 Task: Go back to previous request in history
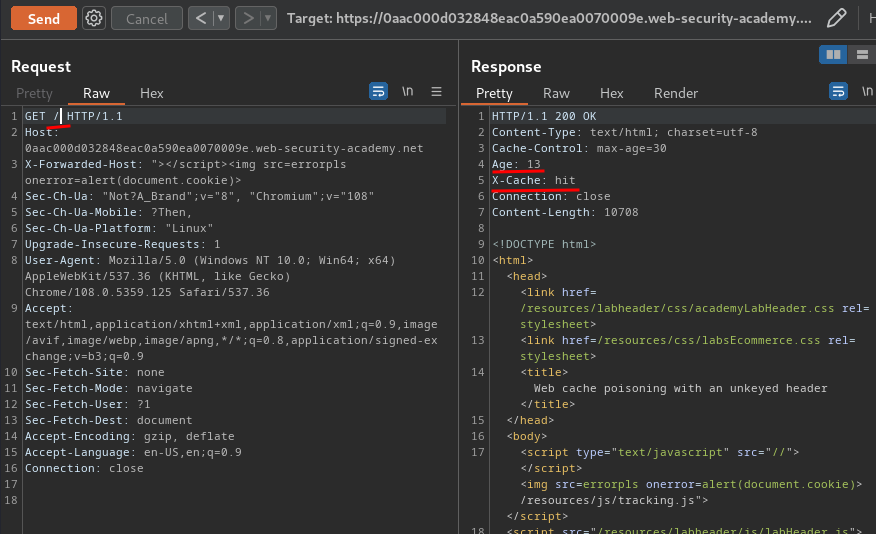[x=201, y=18]
